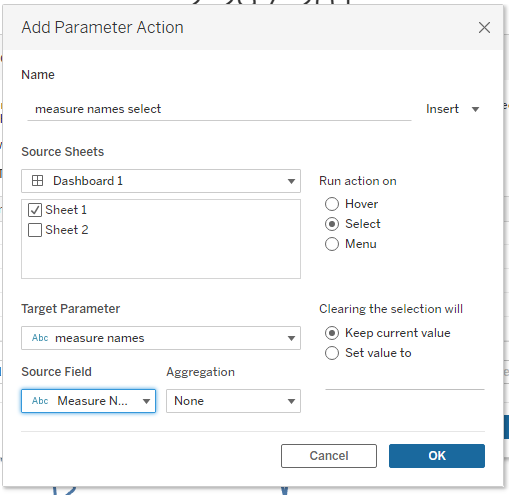Click the Cancel button
This screenshot has height=495, width=509.
click(329, 456)
